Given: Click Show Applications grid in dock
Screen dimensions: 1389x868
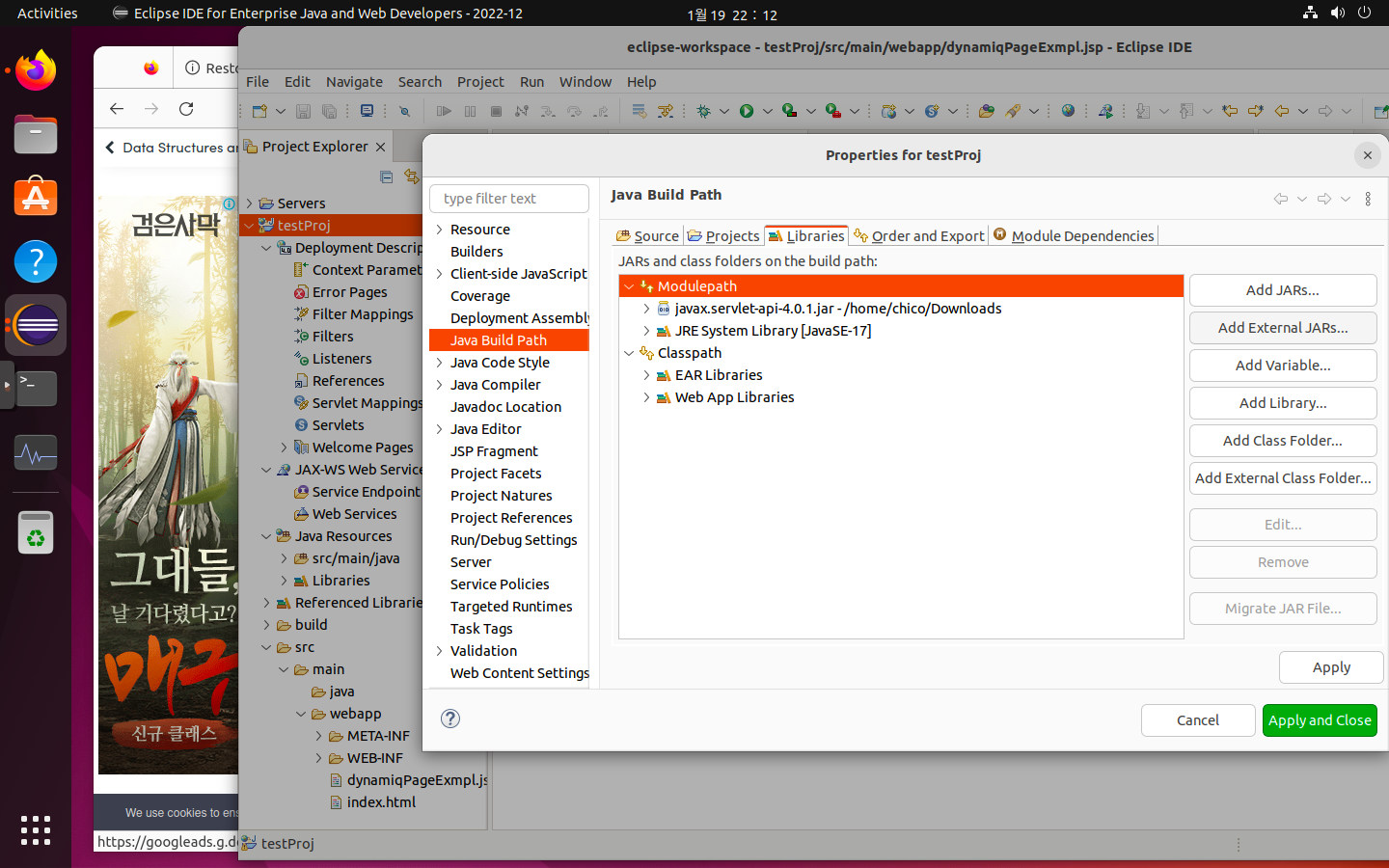Looking at the screenshot, I should tap(36, 830).
